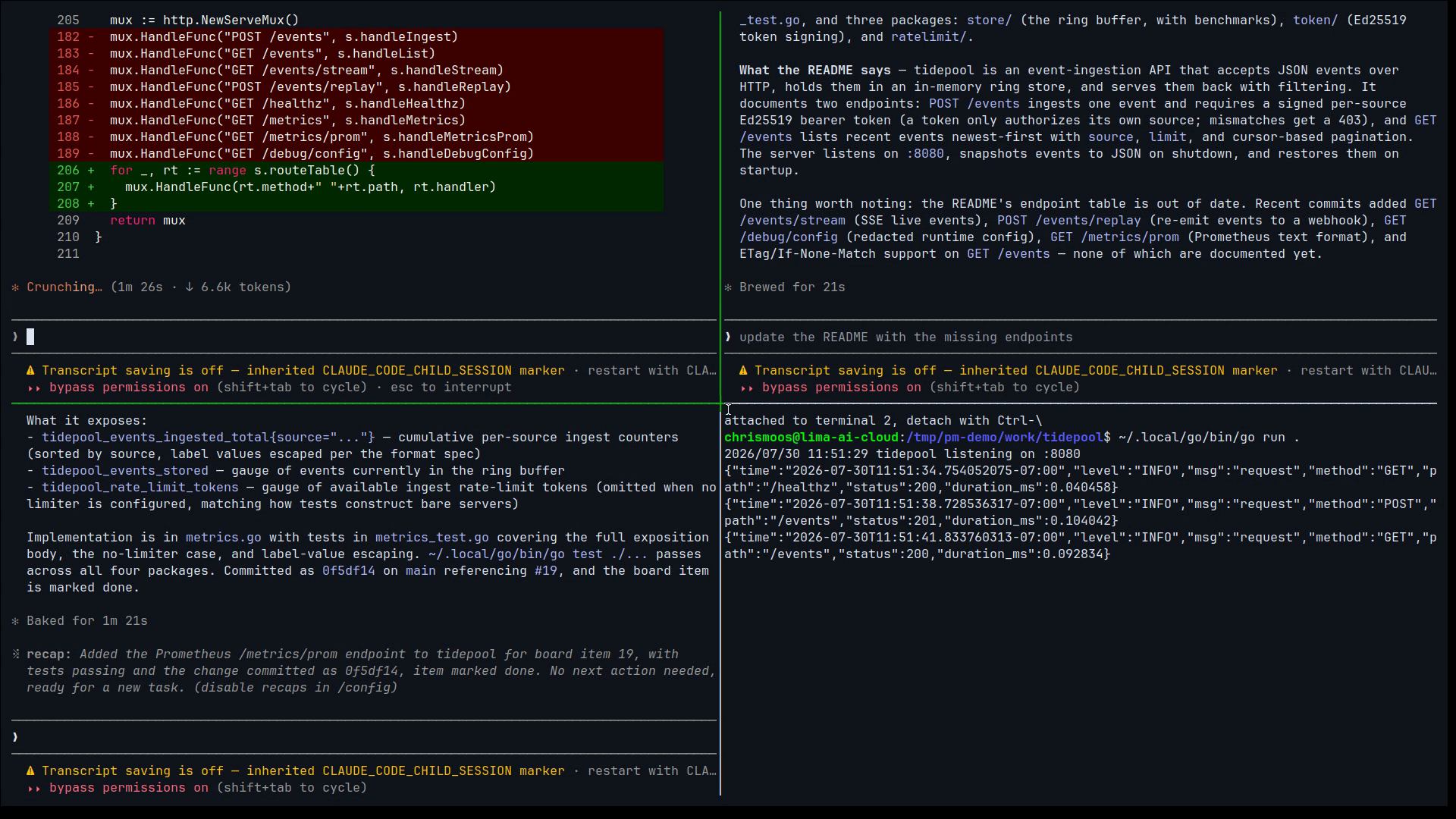The image size is (1456, 819).
Task: Click the chrismoos@lima-ai-cloud shell prompt
Action: pos(811,438)
